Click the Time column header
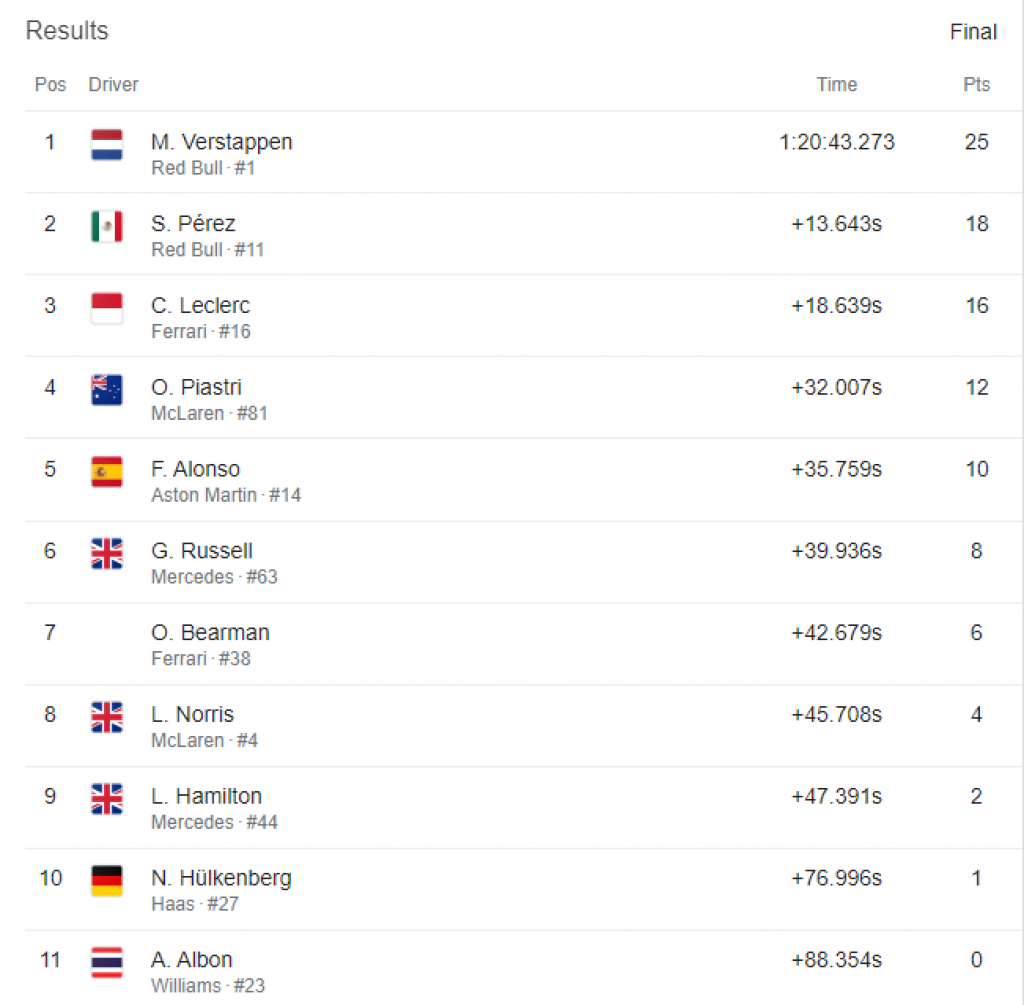This screenshot has width=1024, height=1005. (x=837, y=85)
